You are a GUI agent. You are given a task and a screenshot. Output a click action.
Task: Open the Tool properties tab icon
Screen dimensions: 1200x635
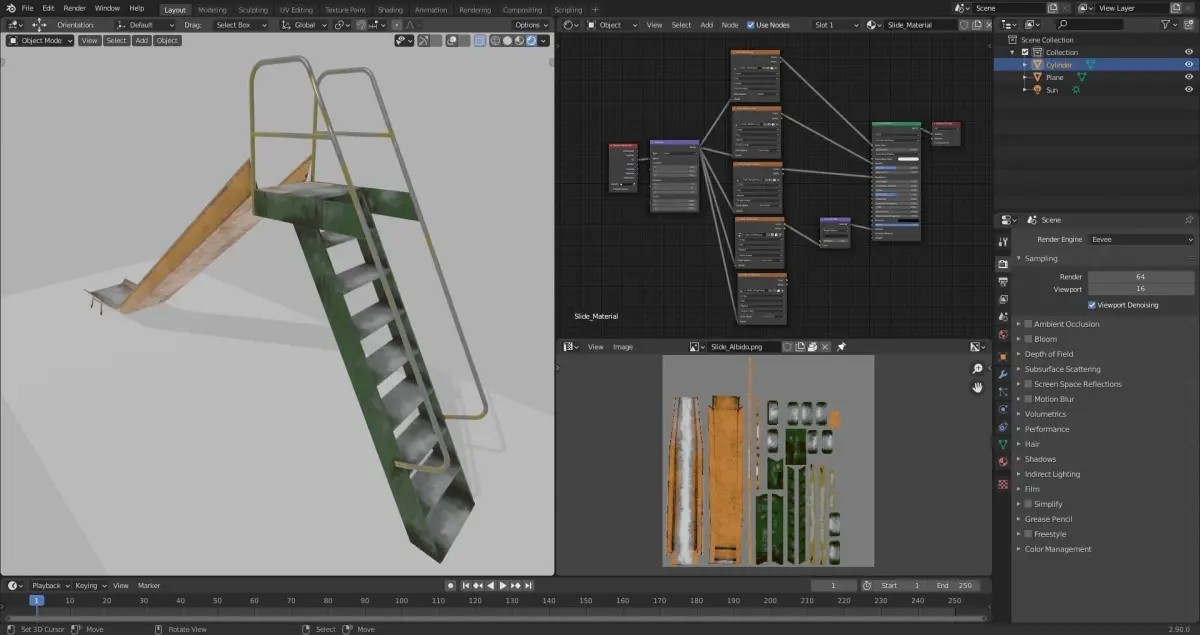click(x=1003, y=242)
